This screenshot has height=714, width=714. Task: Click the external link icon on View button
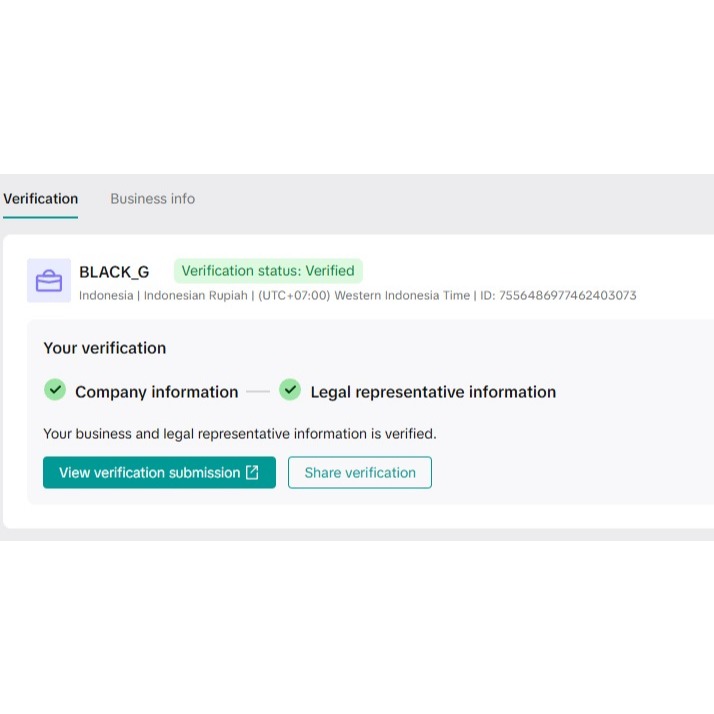click(x=252, y=473)
